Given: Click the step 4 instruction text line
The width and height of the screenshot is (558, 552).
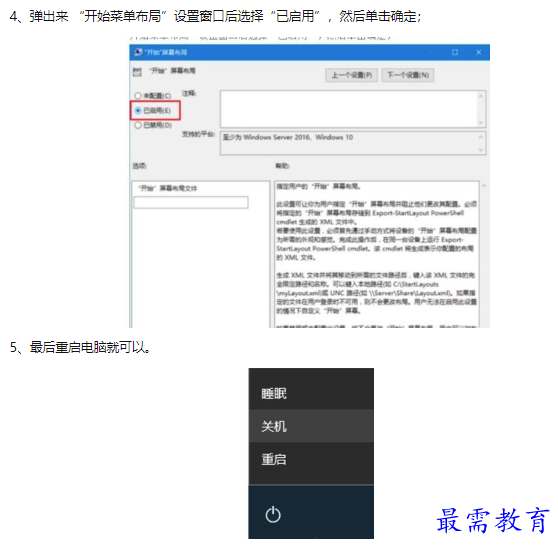Looking at the screenshot, I should coord(215,16).
